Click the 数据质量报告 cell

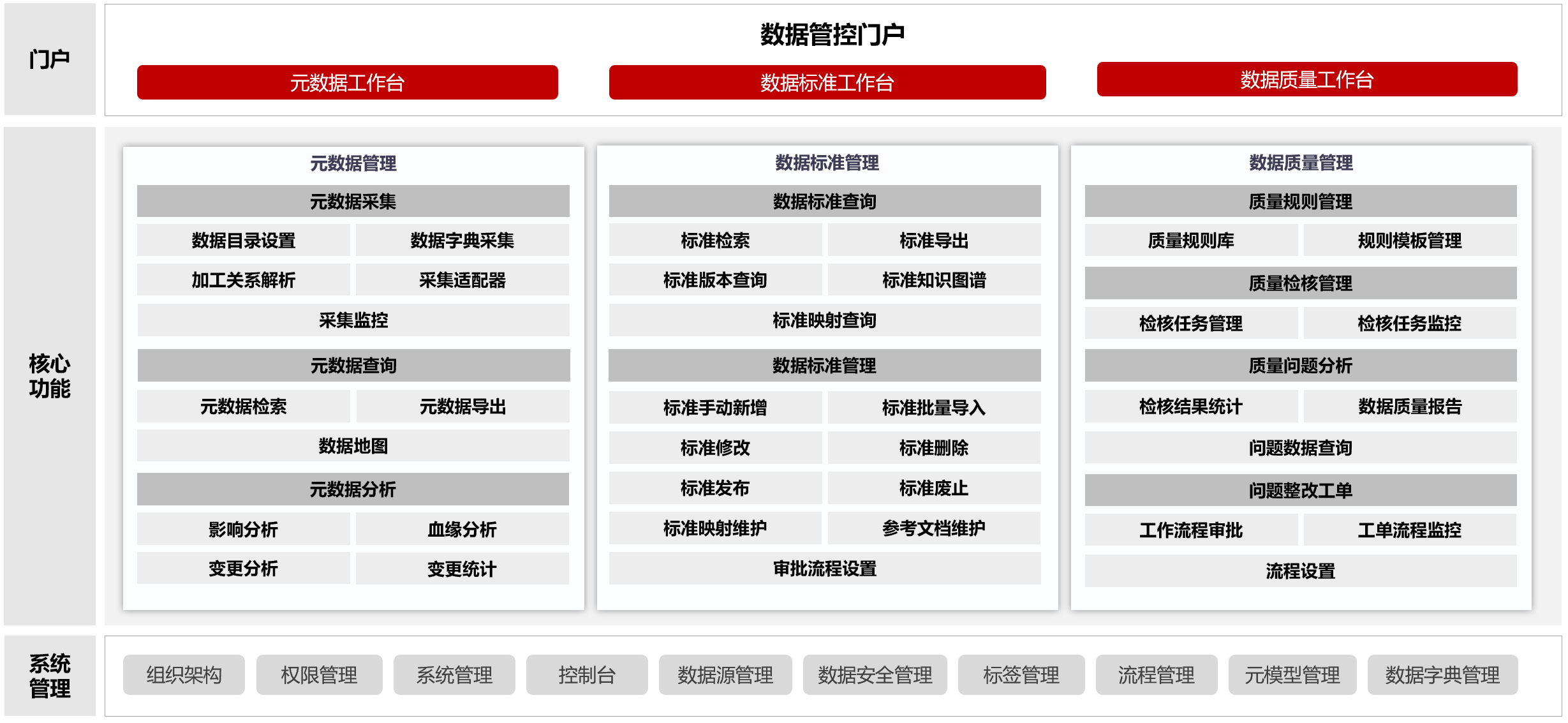[1410, 406]
